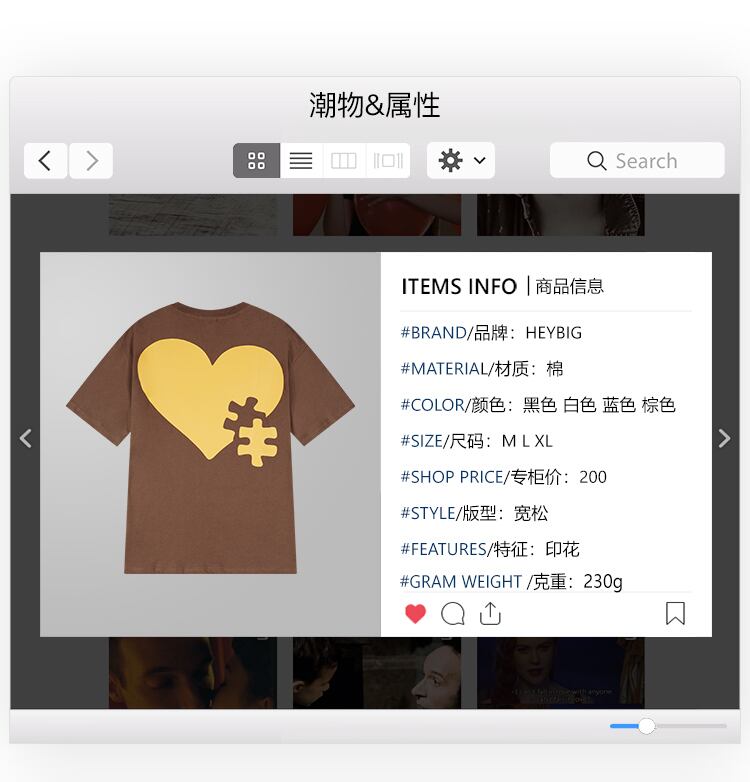Go back with the left chevron button

[x=45, y=161]
